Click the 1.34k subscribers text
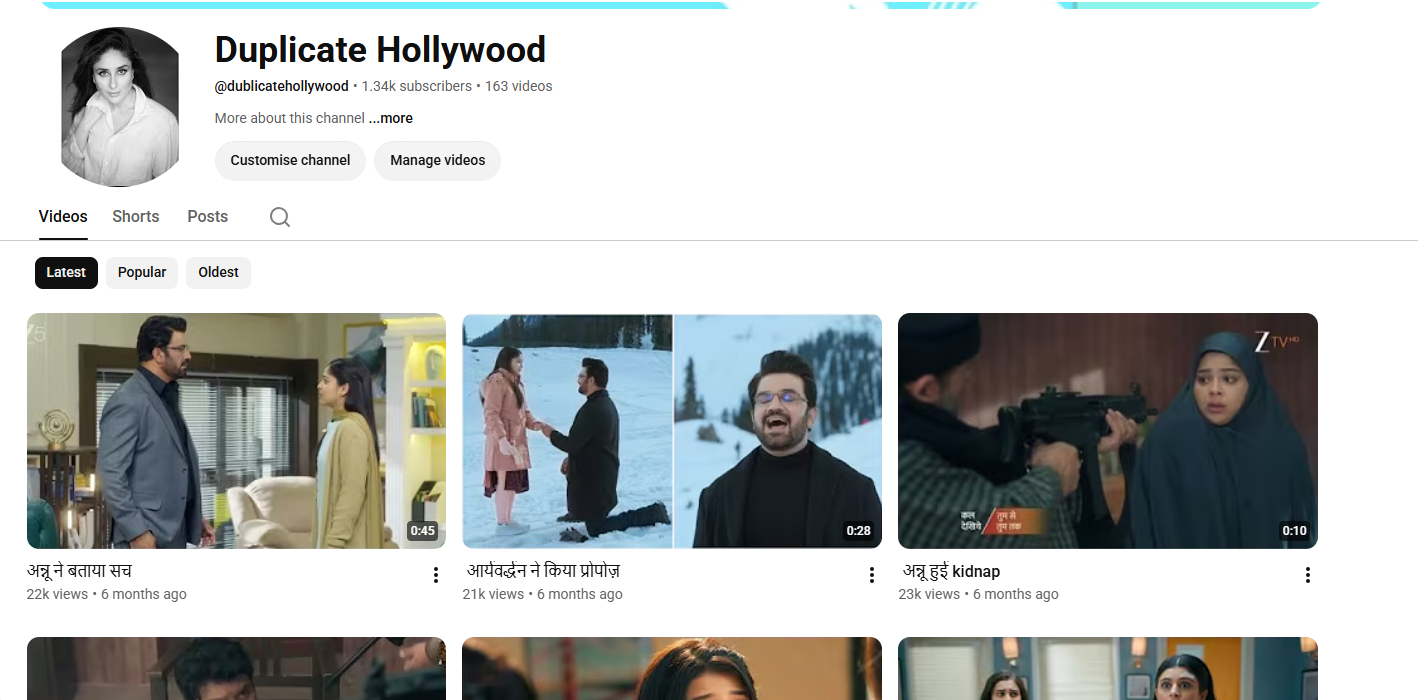The height and width of the screenshot is (700, 1418). coord(417,86)
